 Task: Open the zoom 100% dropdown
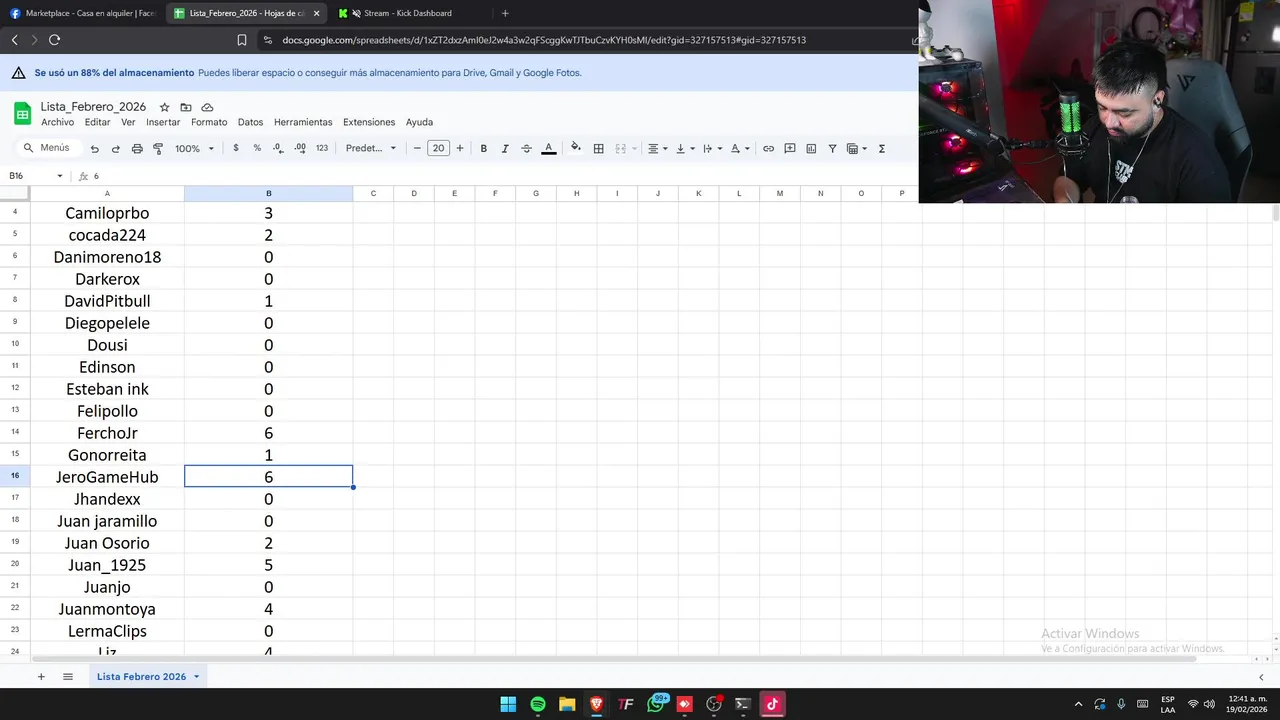[194, 148]
